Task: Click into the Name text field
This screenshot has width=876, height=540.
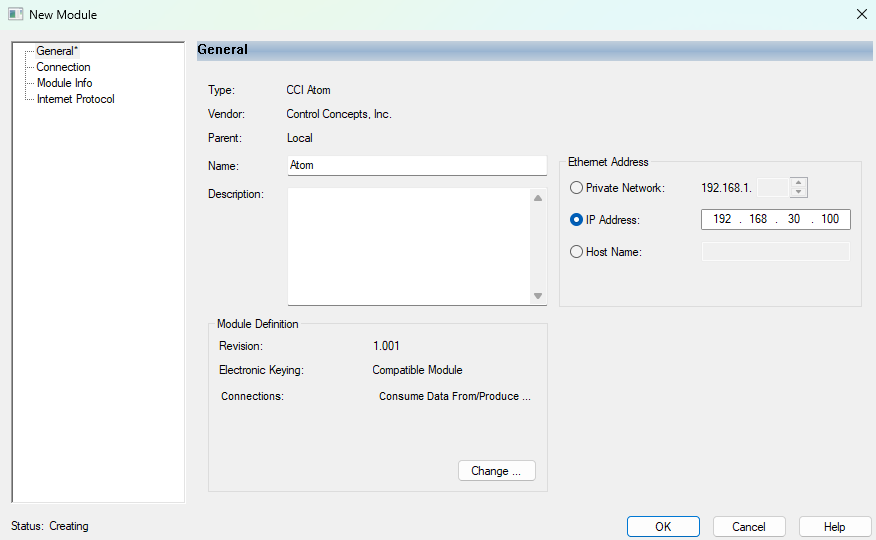Action: 417,165
